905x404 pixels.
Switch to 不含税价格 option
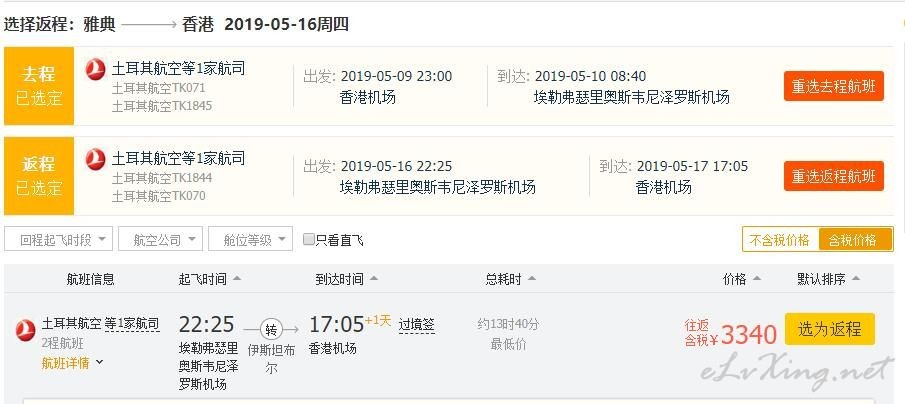point(780,240)
